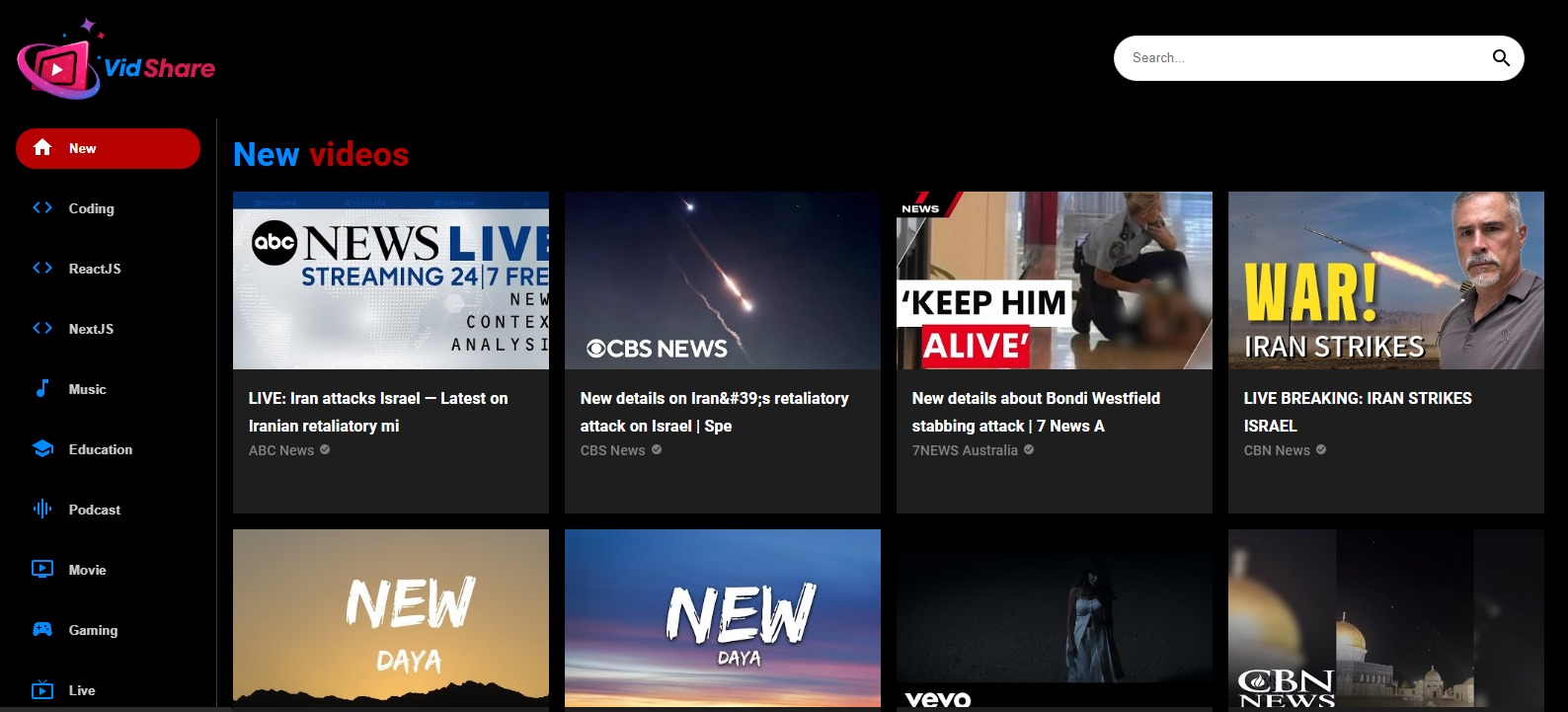1568x712 pixels.
Task: Open the Live category label
Action: point(82,690)
